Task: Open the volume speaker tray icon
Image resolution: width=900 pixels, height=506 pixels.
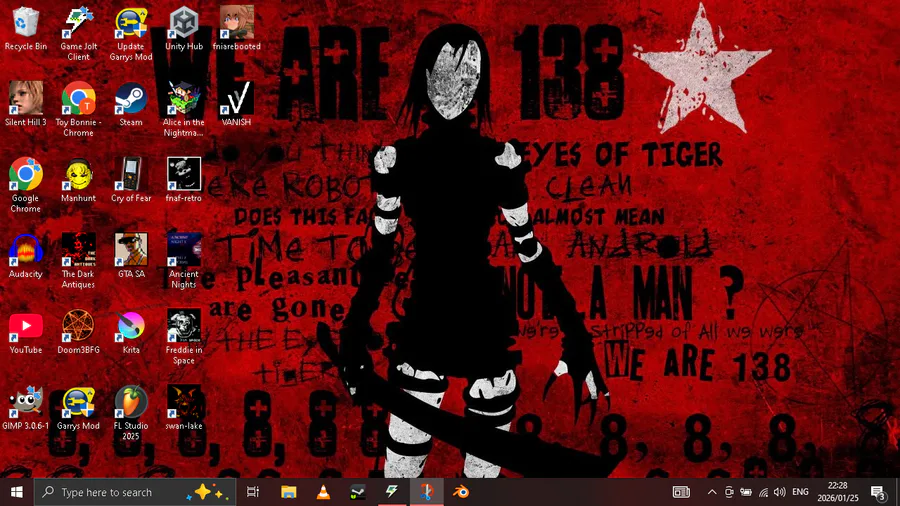Action: (779, 492)
